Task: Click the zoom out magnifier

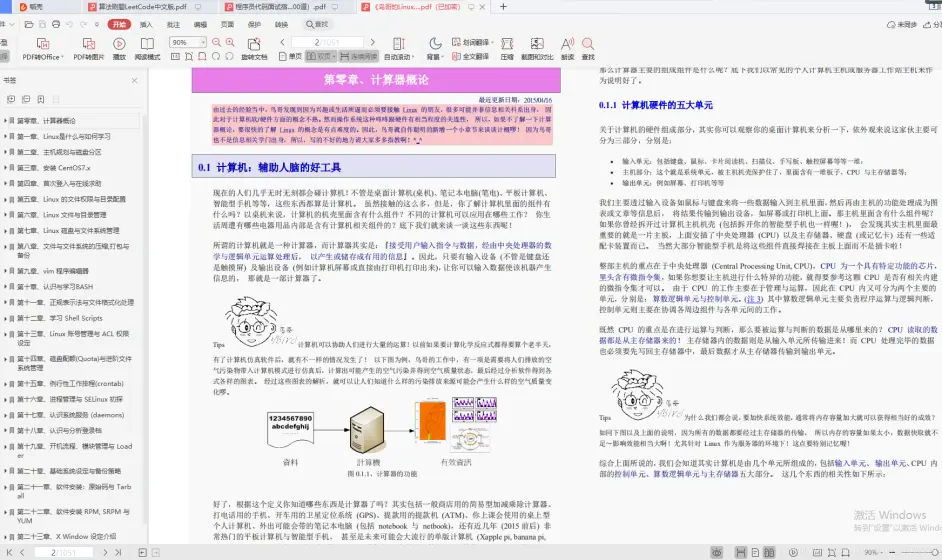Action: click(x=216, y=42)
